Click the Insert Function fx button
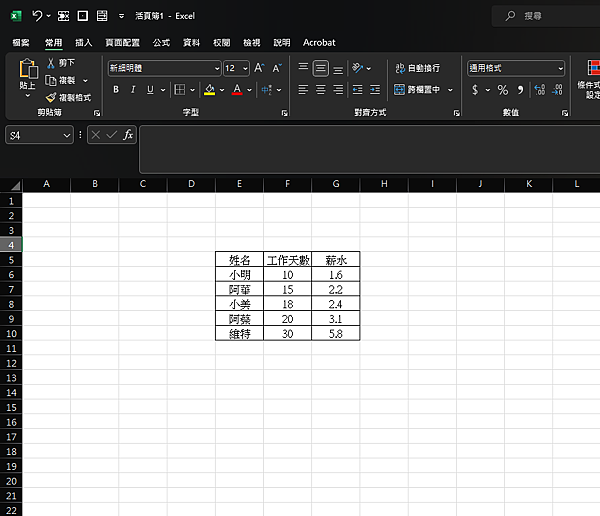Image resolution: width=600 pixels, height=516 pixels. 128,135
